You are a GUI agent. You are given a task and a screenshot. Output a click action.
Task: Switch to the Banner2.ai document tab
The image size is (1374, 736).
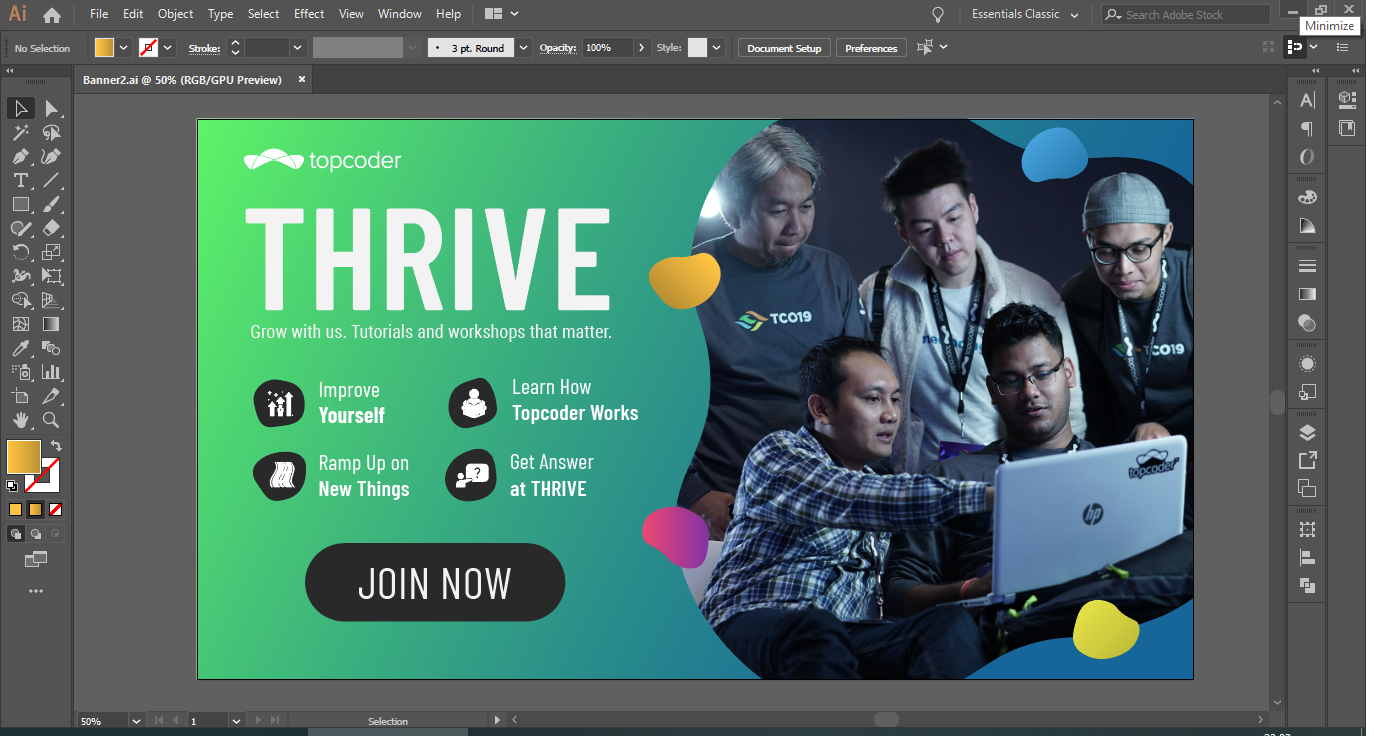tap(182, 79)
